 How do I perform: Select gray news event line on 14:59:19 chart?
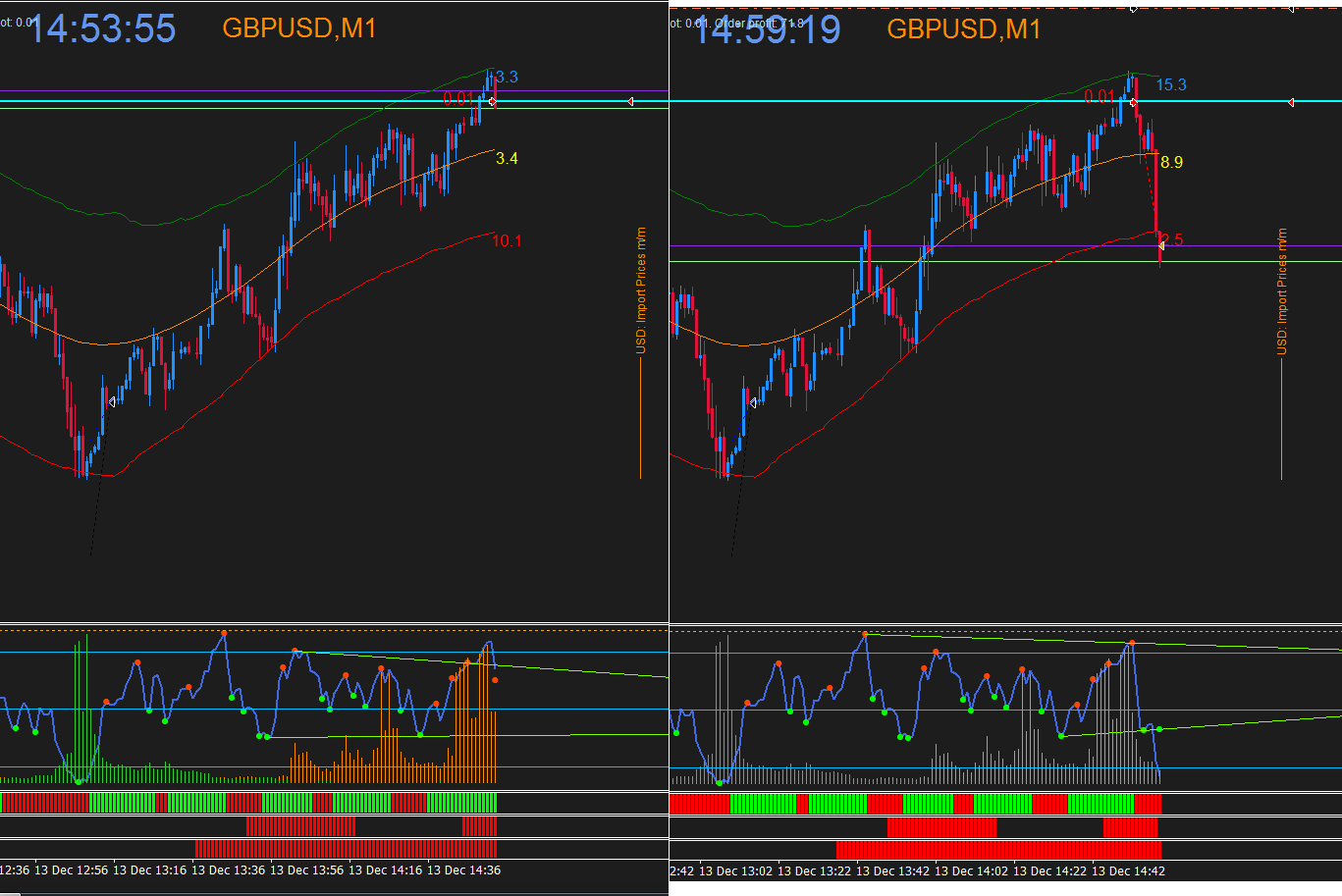1281,419
